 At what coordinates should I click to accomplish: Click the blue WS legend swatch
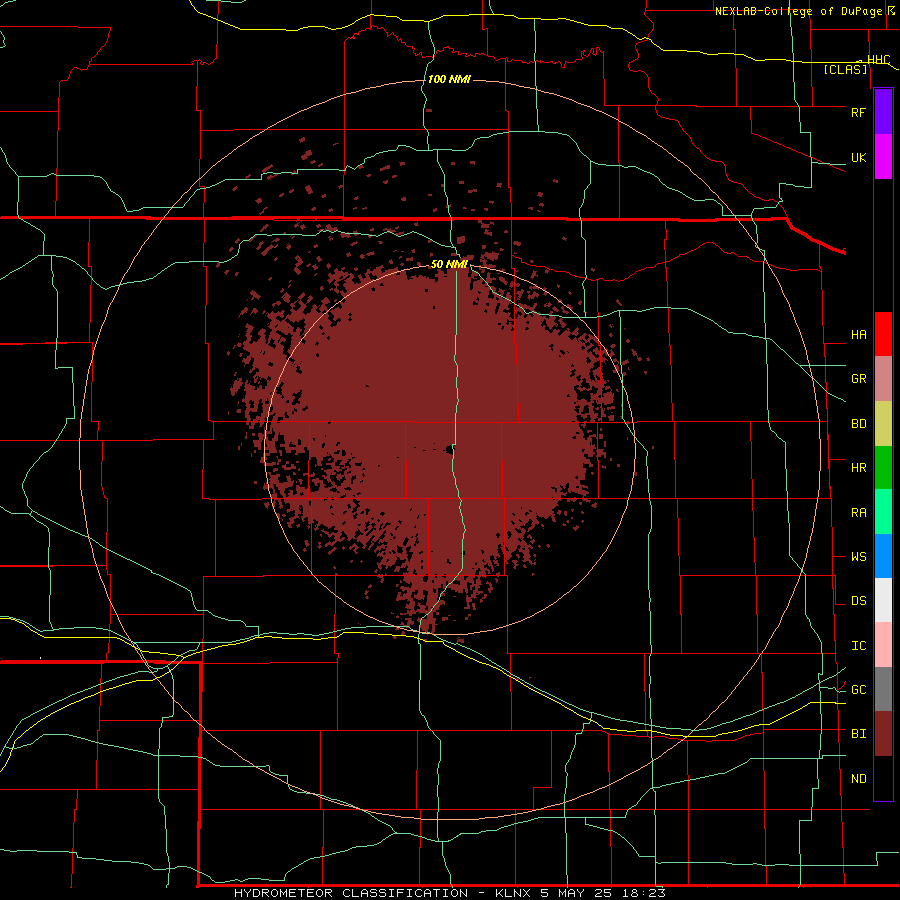[883, 556]
